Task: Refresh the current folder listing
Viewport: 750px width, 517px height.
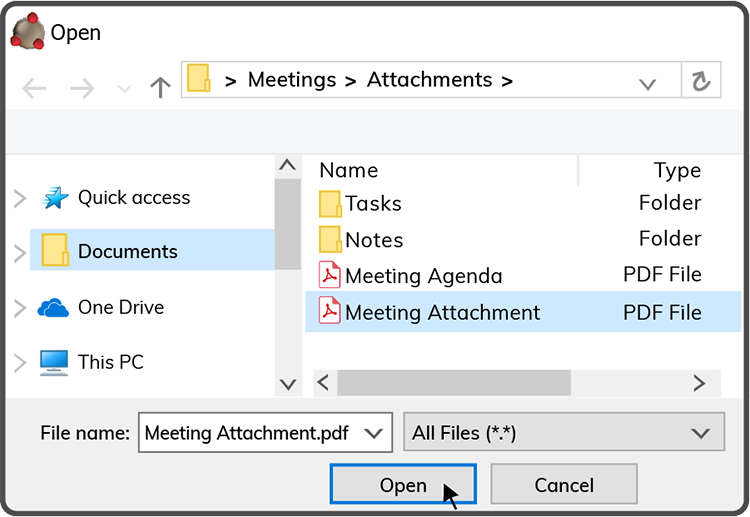Action: 701,81
